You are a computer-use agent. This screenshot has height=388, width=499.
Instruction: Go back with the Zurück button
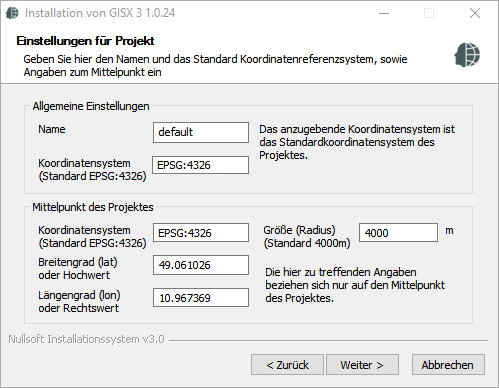287,365
